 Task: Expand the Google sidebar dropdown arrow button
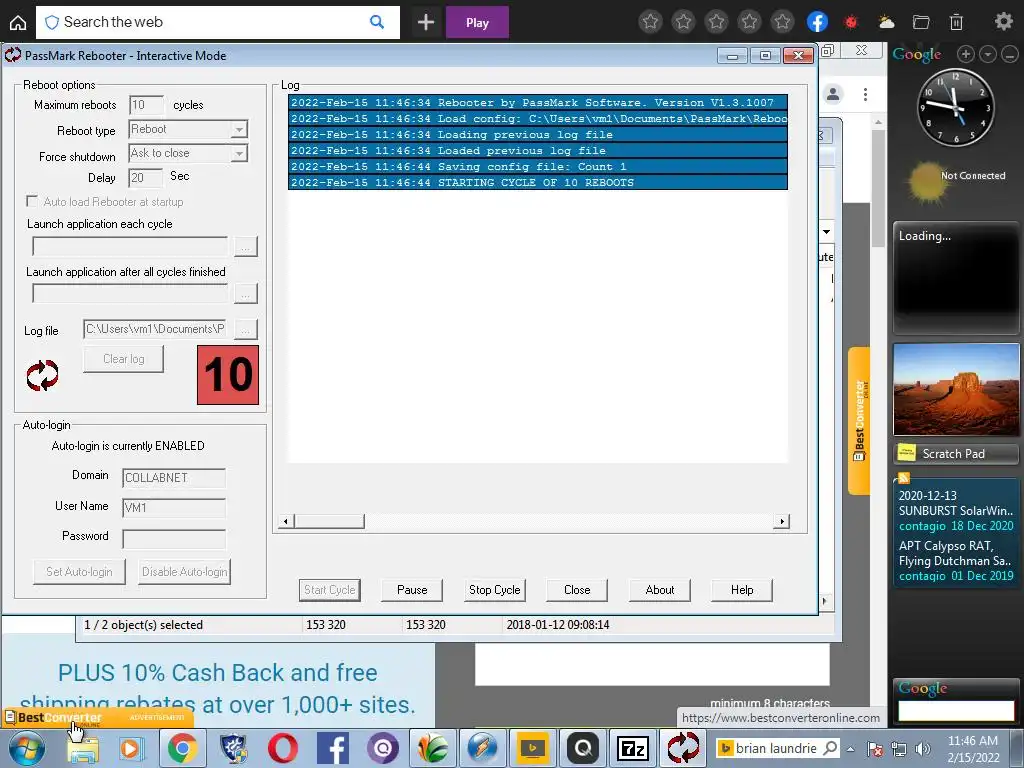click(x=988, y=54)
